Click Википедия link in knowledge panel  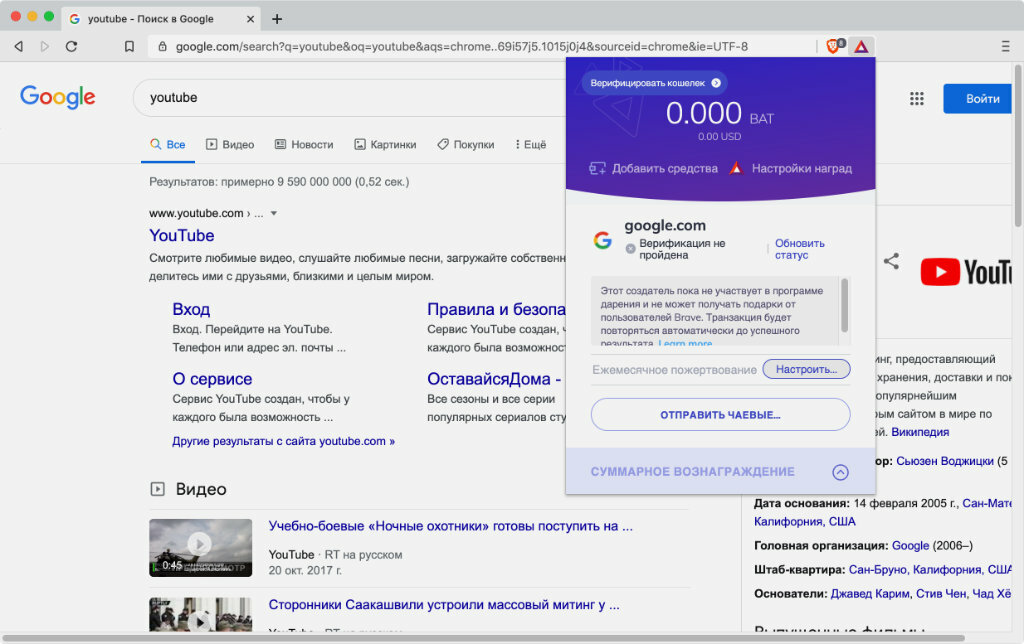click(x=920, y=432)
